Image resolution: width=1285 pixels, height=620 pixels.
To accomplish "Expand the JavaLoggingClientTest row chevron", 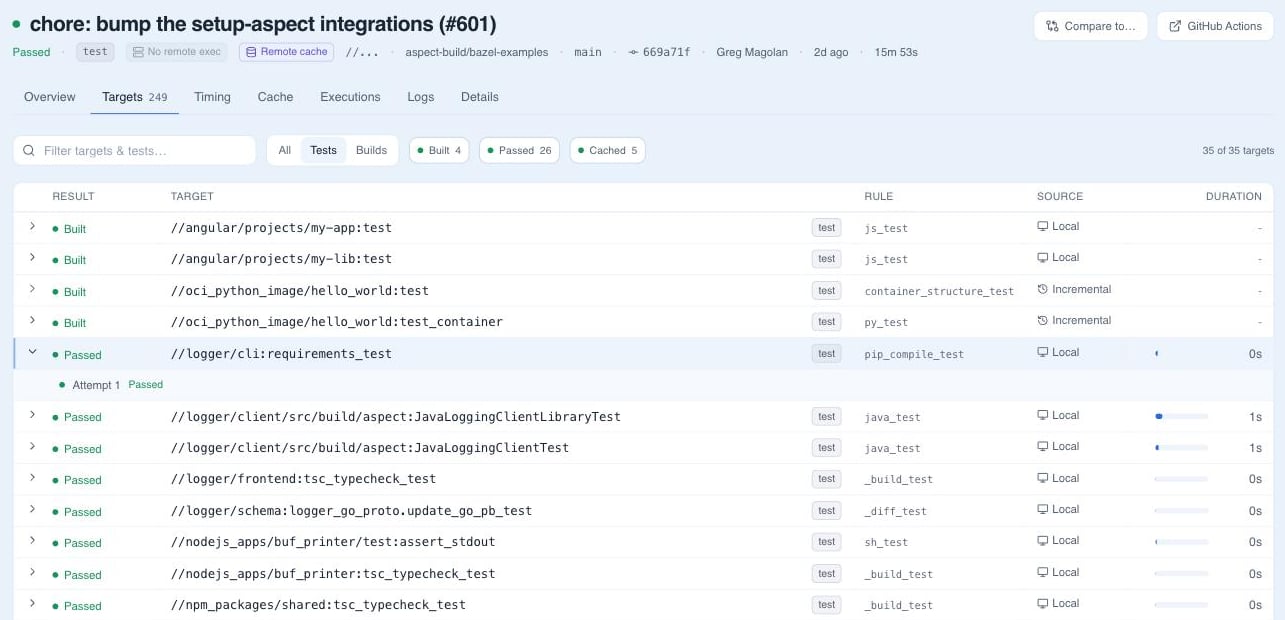I will 32,447.
